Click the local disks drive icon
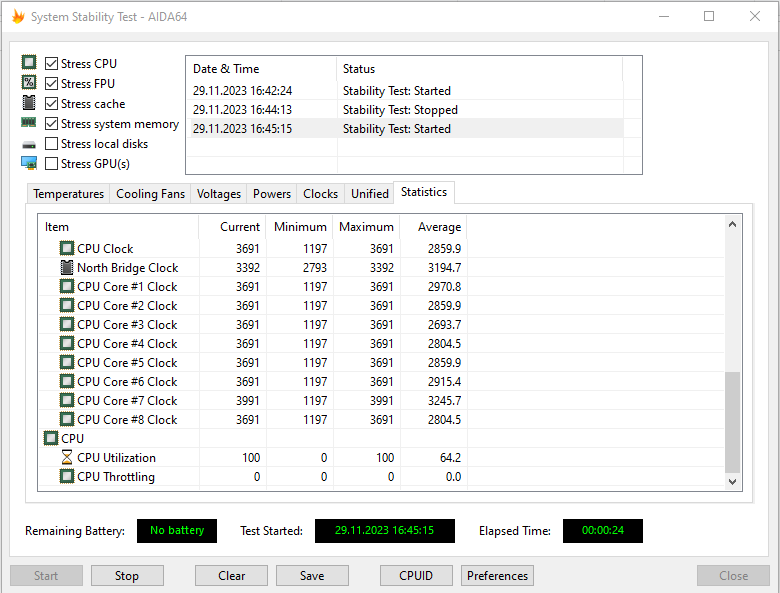780x593 pixels. click(x=29, y=145)
